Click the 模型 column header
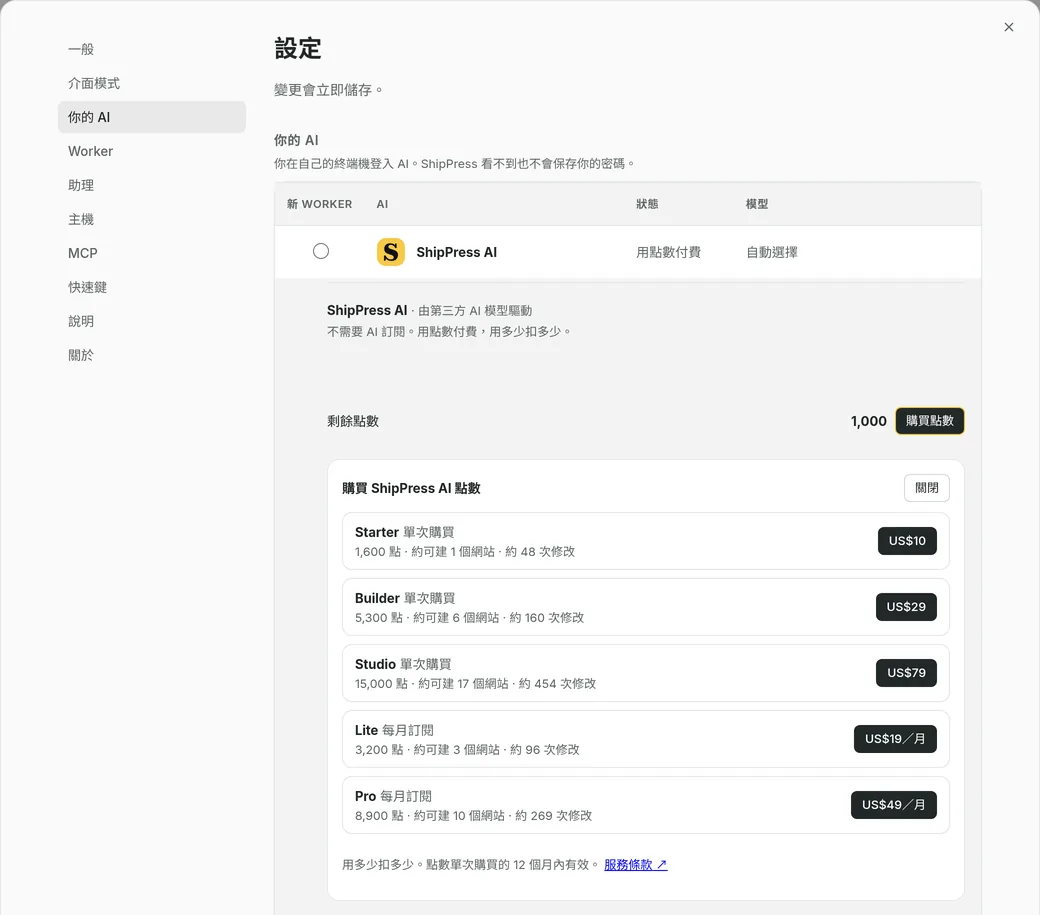1040x915 pixels. (757, 204)
